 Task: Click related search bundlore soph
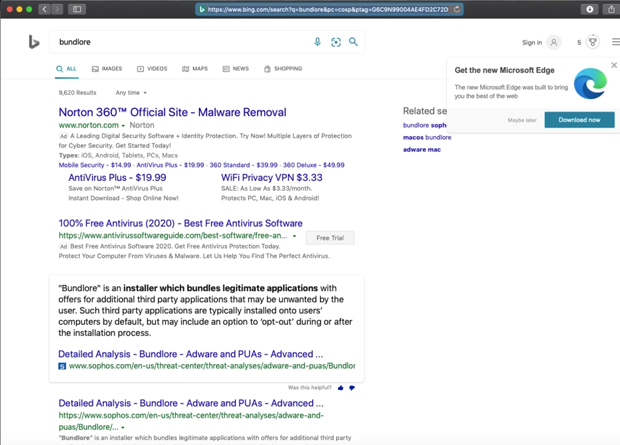pos(425,125)
